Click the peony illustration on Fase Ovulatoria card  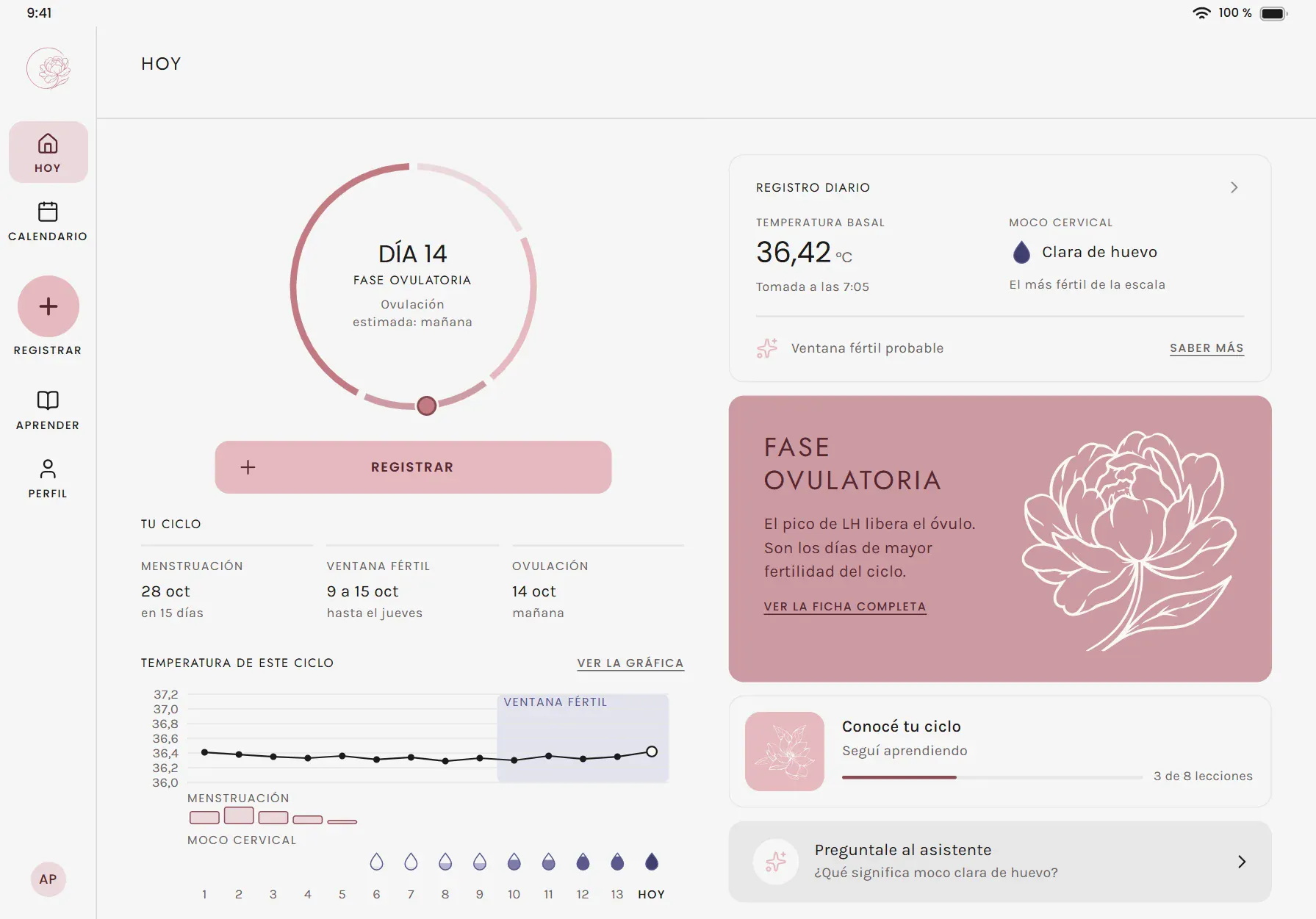[1129, 541]
